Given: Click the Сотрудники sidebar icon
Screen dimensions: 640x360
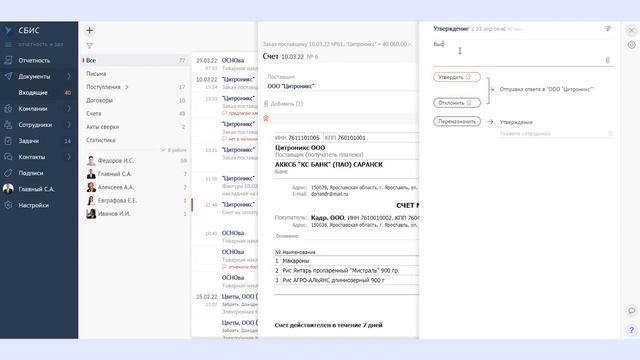Looking at the screenshot, I should tap(8, 125).
